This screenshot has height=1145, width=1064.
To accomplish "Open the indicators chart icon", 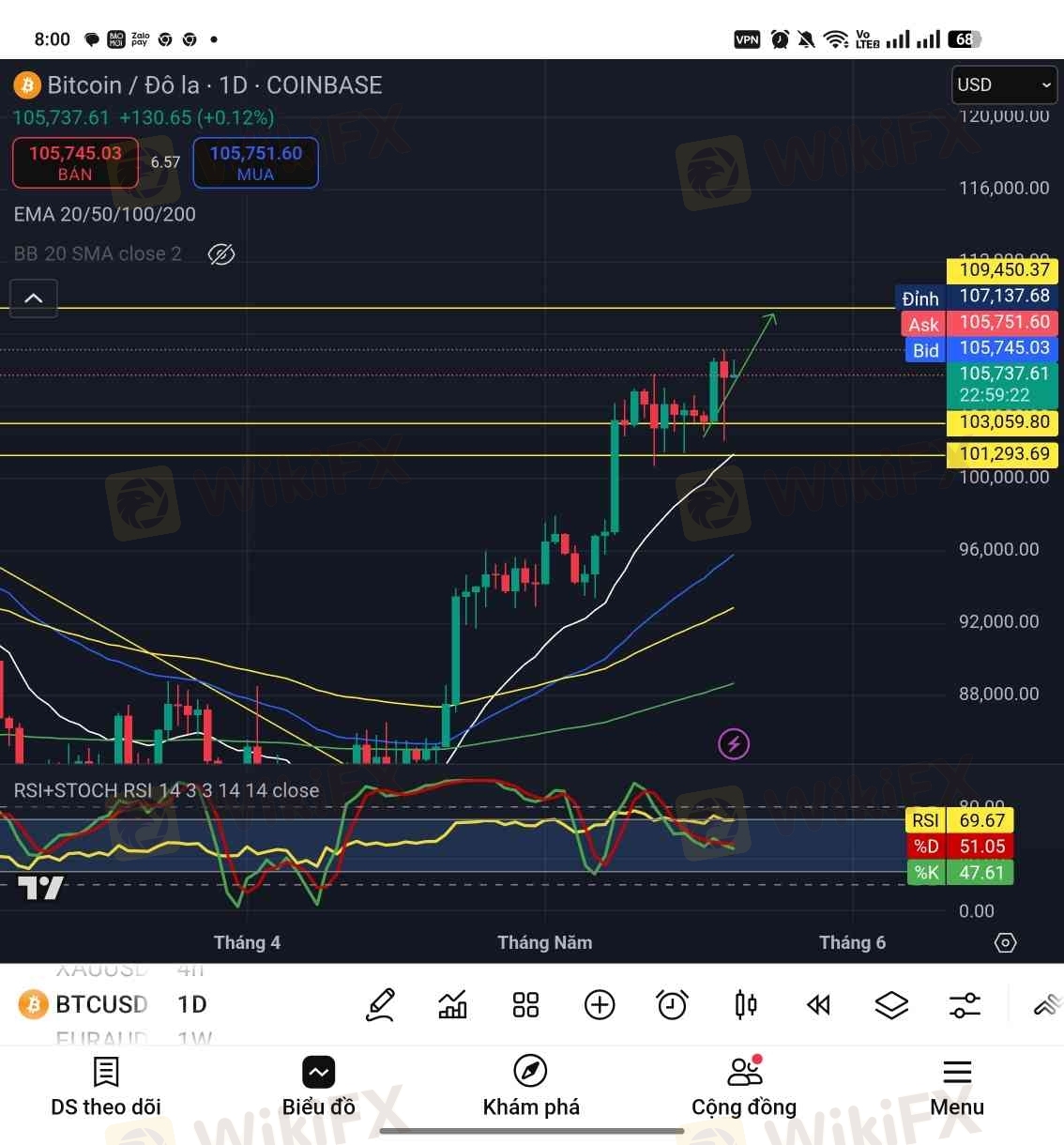I will 452,1005.
